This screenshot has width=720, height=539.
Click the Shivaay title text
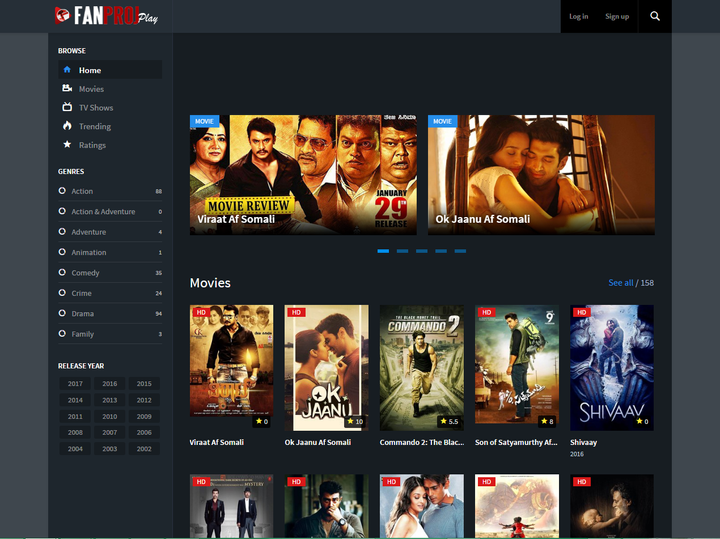tap(584, 442)
